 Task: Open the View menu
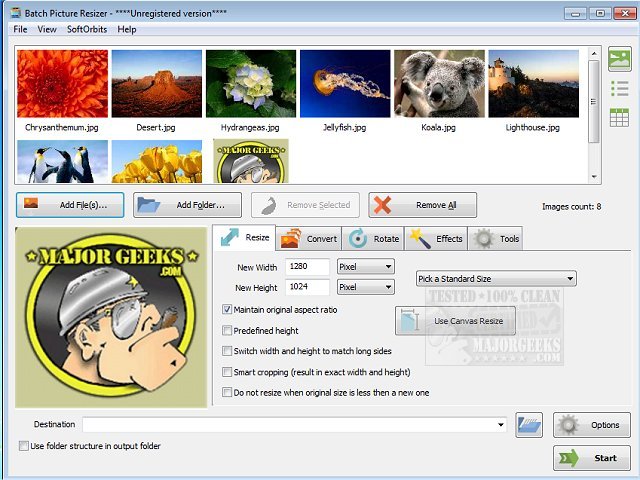47,29
